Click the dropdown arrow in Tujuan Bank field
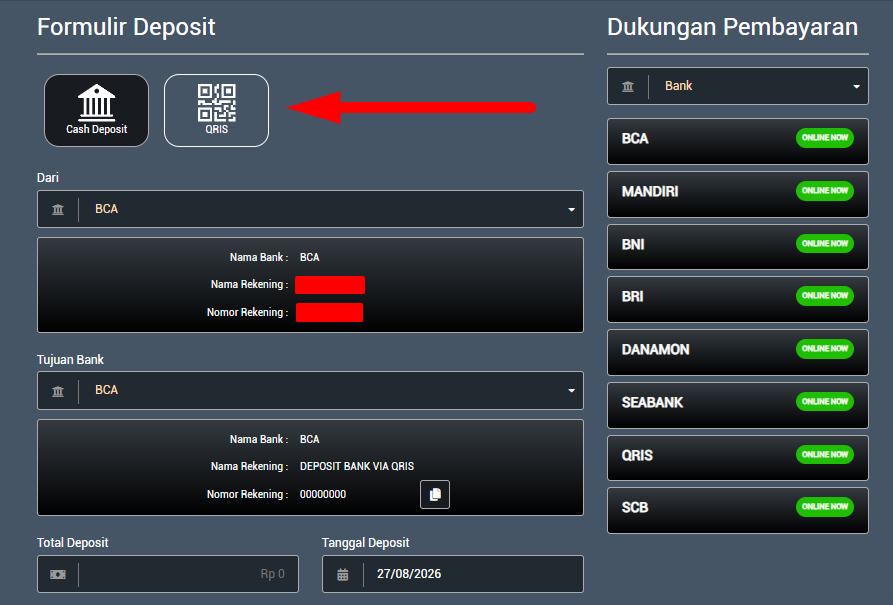The height and width of the screenshot is (605, 893). [x=571, y=391]
